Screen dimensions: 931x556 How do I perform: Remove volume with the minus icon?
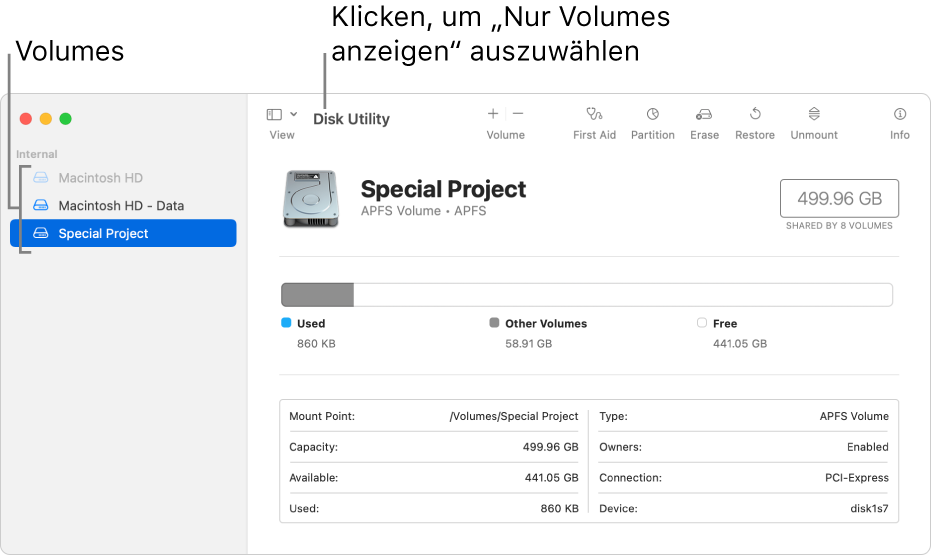click(x=518, y=113)
